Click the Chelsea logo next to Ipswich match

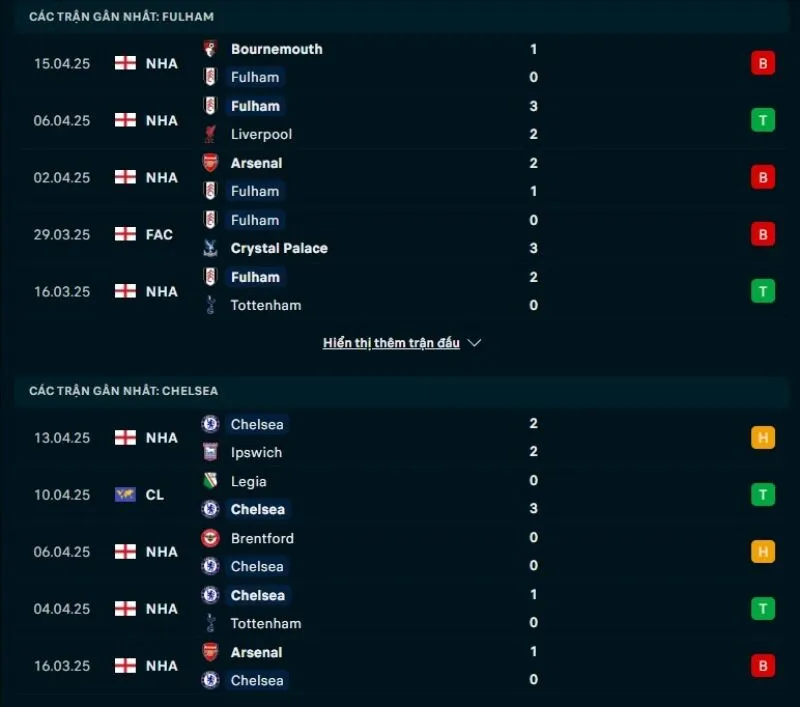pos(211,424)
